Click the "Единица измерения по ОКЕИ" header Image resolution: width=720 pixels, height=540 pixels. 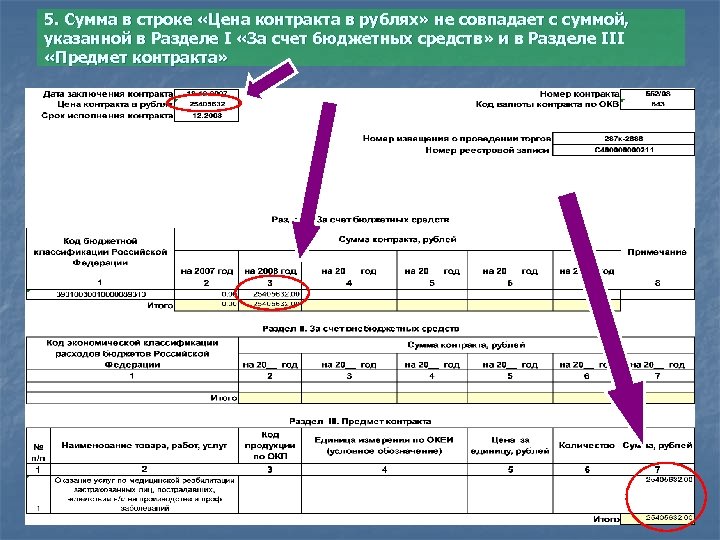click(x=384, y=445)
